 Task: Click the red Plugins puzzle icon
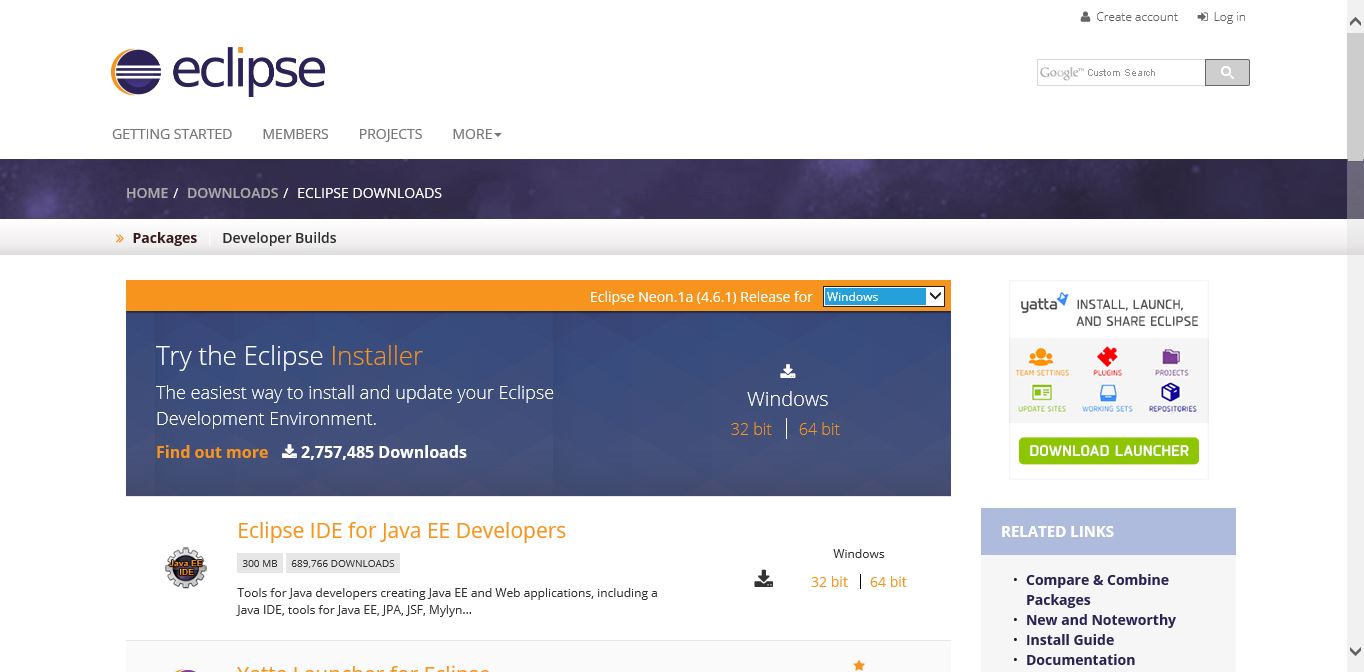[1107, 356]
